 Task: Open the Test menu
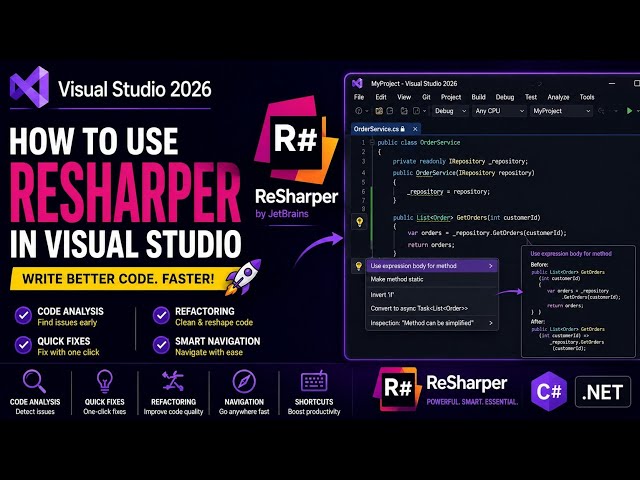pos(531,97)
